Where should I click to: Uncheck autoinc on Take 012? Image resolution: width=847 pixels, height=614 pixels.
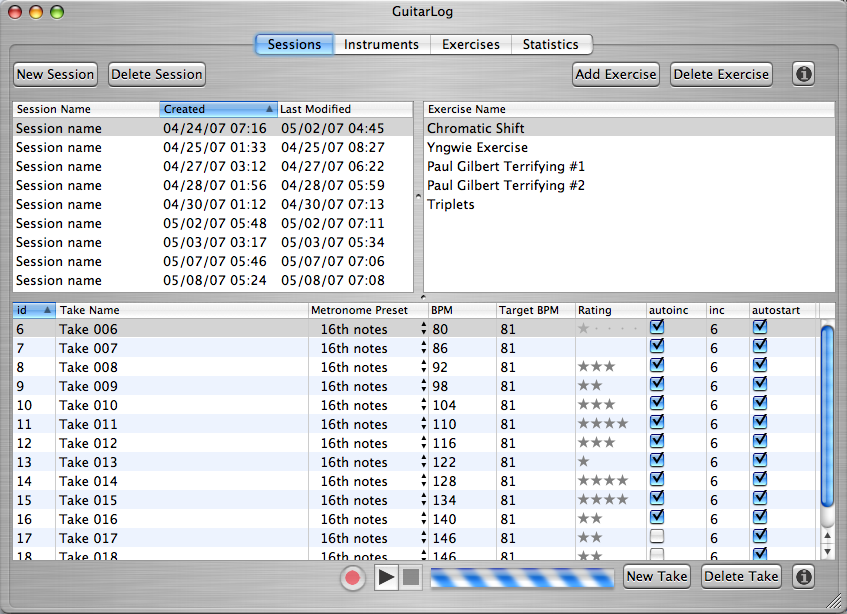click(657, 441)
